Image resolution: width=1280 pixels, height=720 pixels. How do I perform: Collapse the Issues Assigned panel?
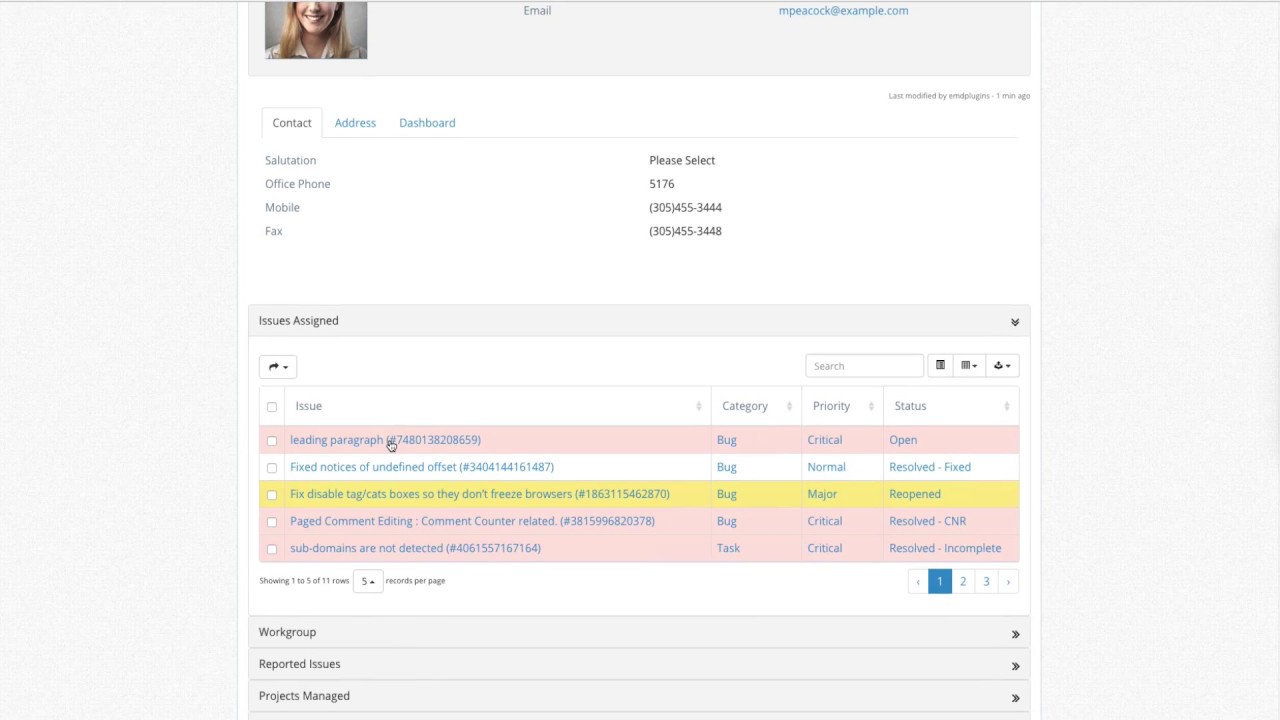(x=1014, y=322)
